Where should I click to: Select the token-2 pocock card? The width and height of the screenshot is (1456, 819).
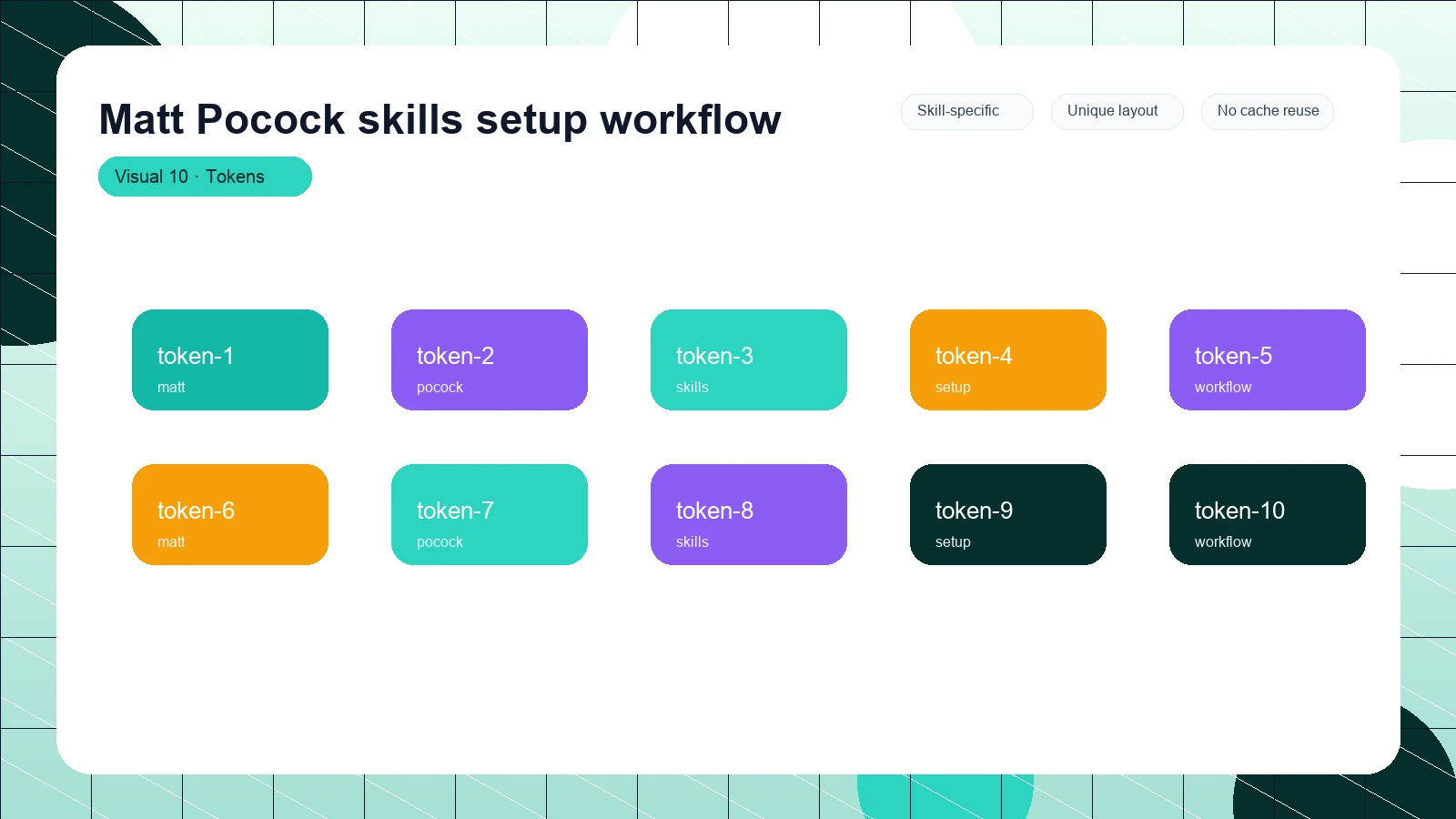pyautogui.click(x=490, y=359)
